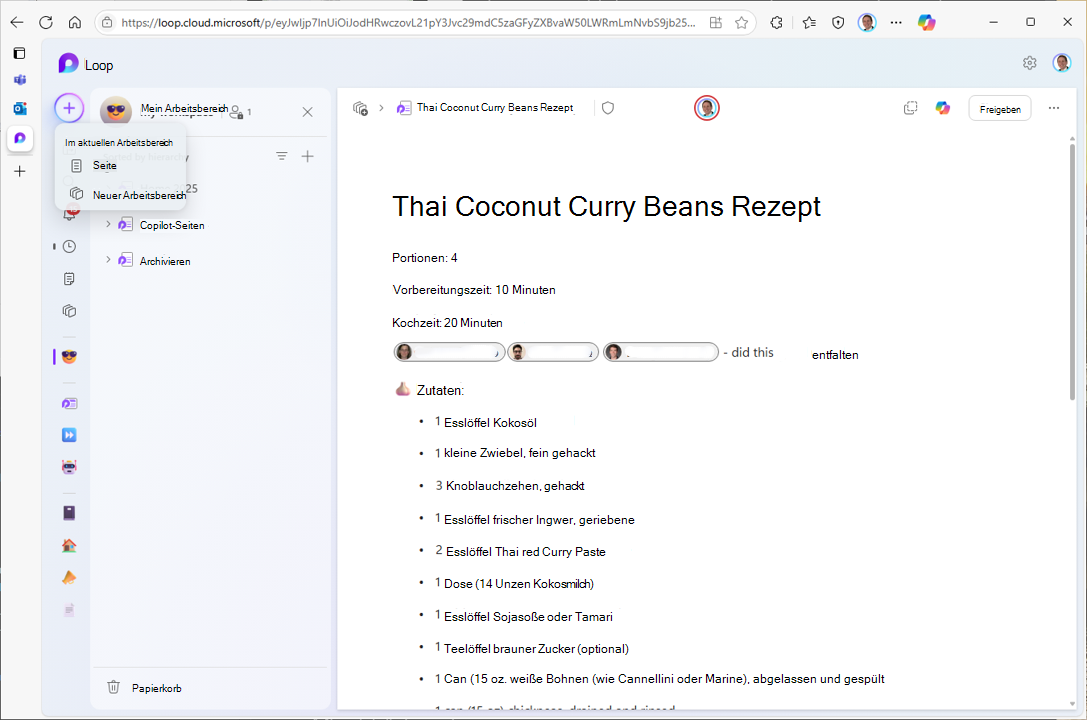Open Edge Copilot button
The height and width of the screenshot is (720, 1087).
(x=926, y=22)
